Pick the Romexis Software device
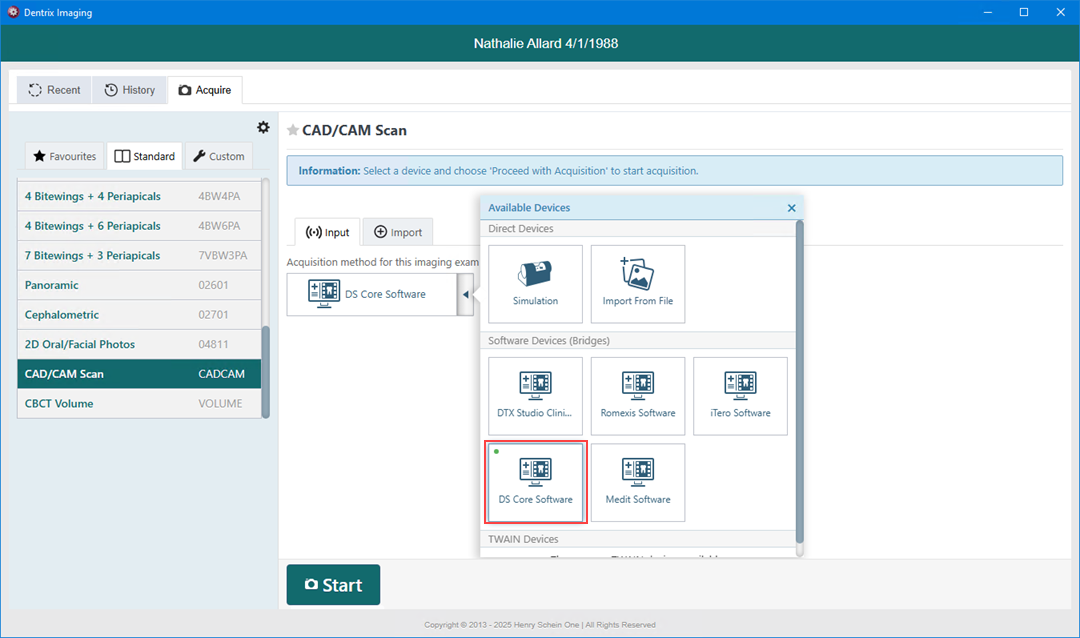Screen dimensions: 1080x638 click(637, 396)
